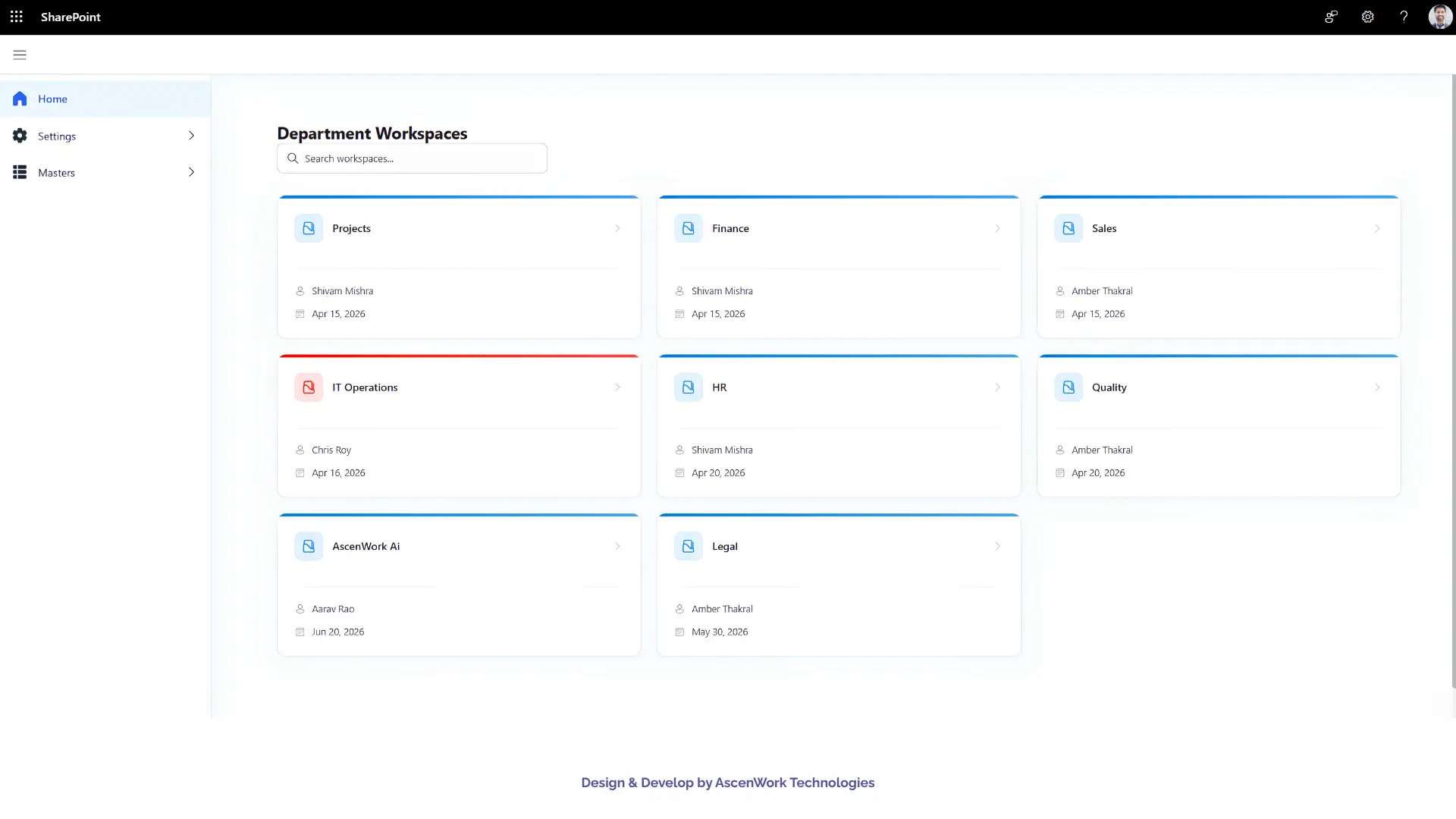Select Settings in the sidebar menu

pyautogui.click(x=105, y=136)
